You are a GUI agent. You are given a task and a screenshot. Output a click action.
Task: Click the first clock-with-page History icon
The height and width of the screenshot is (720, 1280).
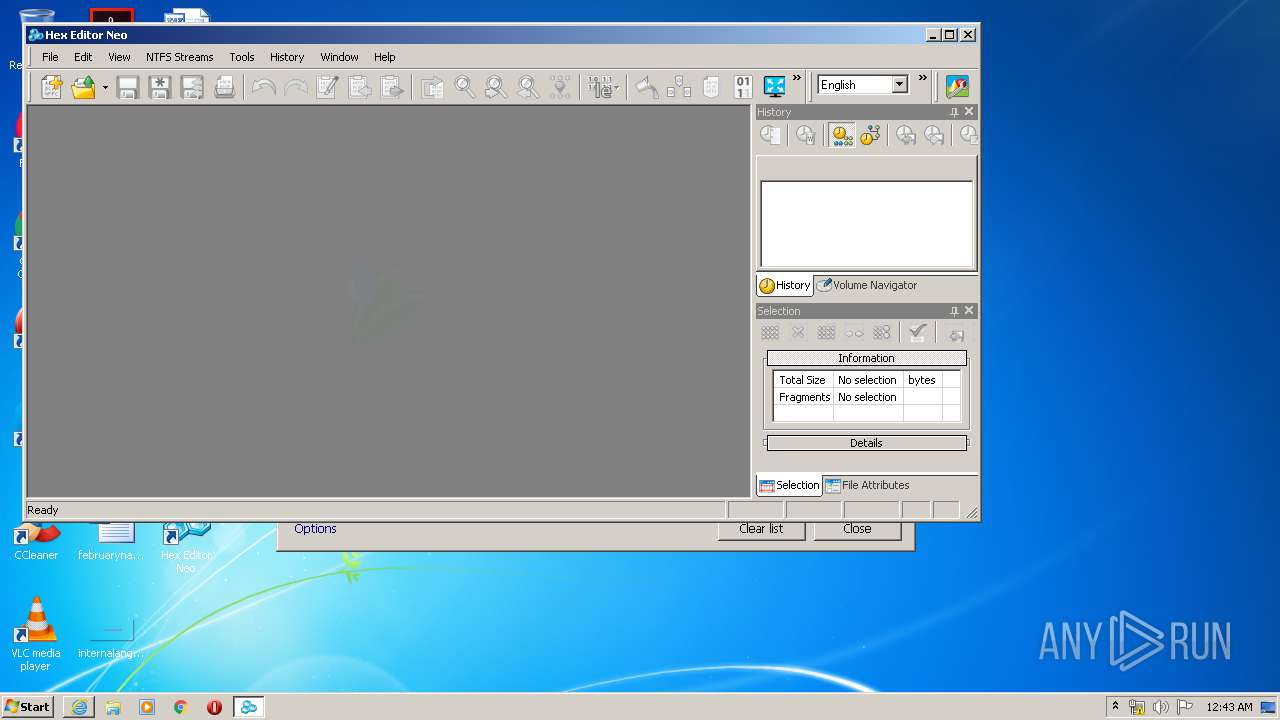[770, 135]
